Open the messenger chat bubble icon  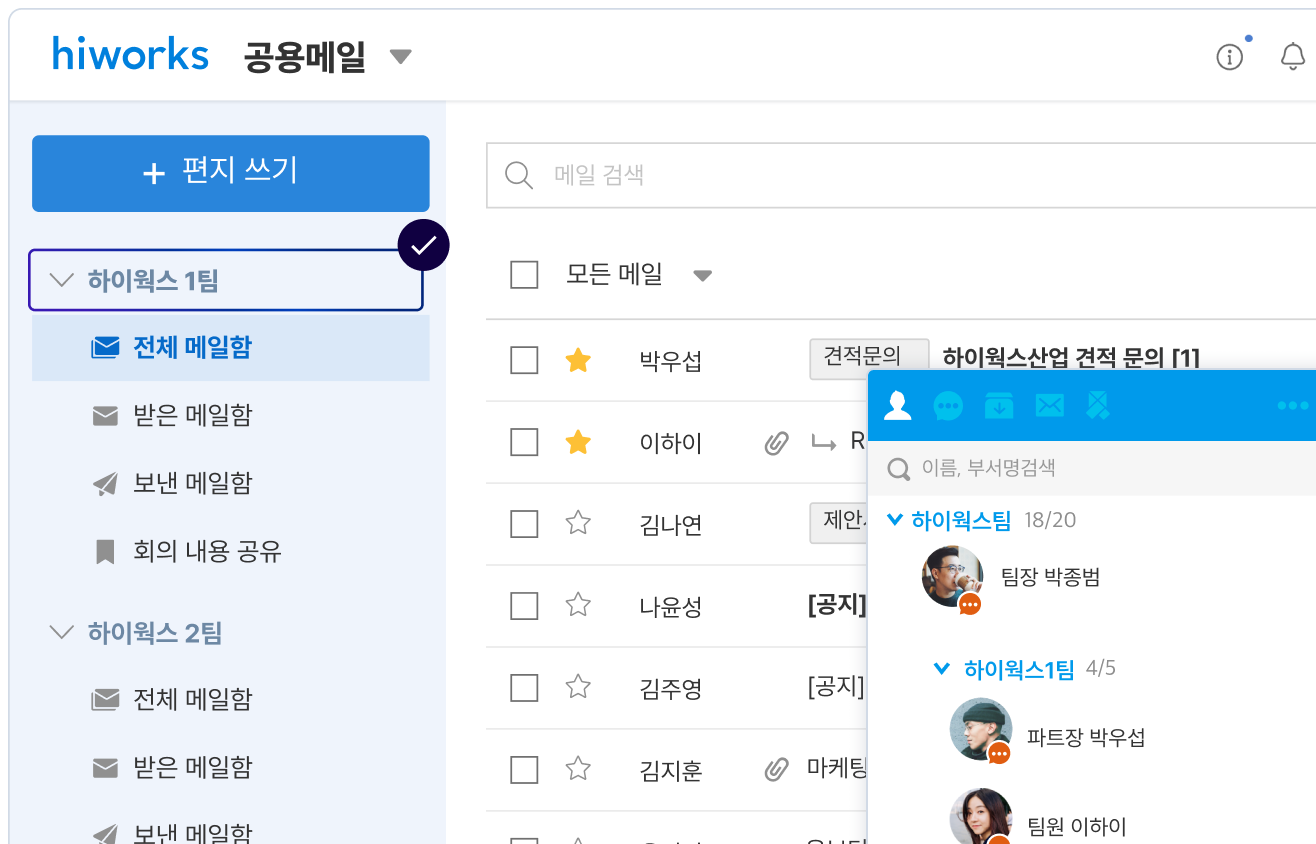coord(948,405)
